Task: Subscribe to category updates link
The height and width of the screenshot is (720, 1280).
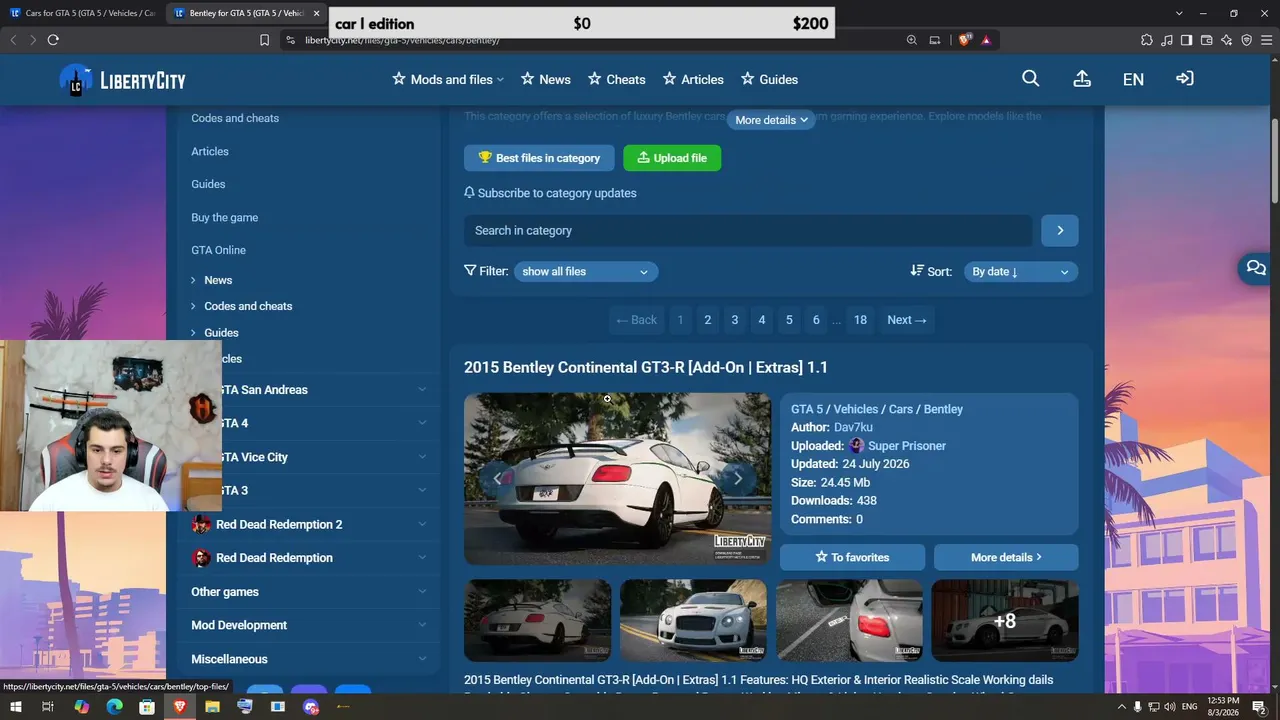Action: coord(550,193)
